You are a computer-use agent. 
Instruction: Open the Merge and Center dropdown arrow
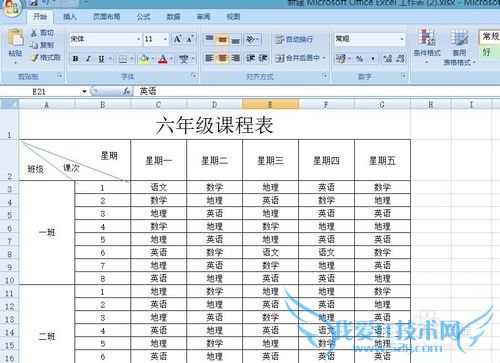click(324, 58)
